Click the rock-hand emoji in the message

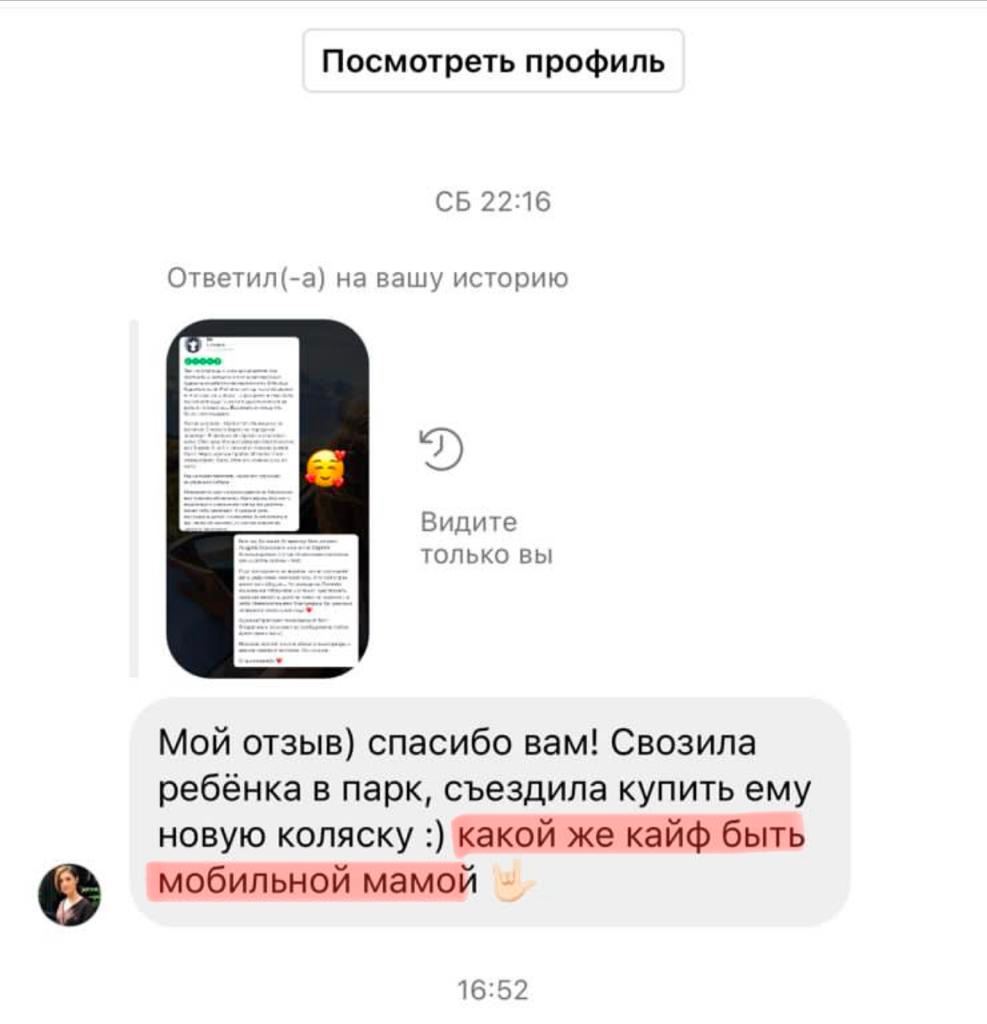[512, 881]
